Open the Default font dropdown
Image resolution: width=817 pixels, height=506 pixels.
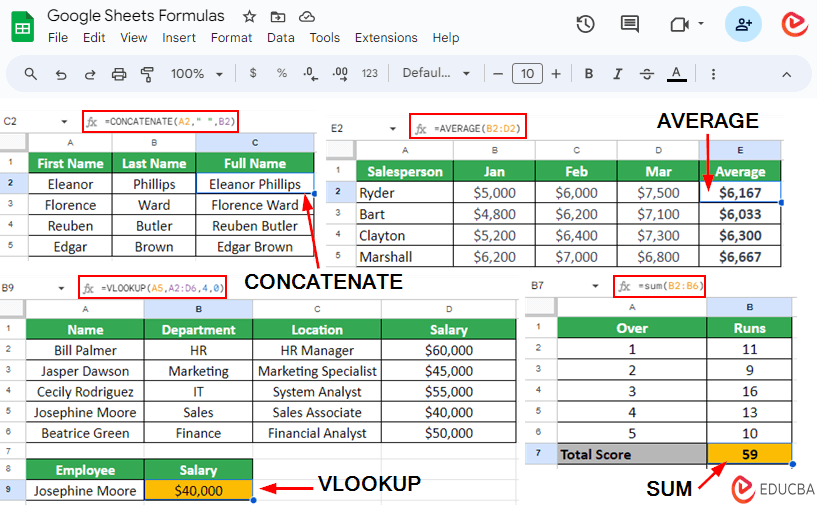(x=436, y=73)
